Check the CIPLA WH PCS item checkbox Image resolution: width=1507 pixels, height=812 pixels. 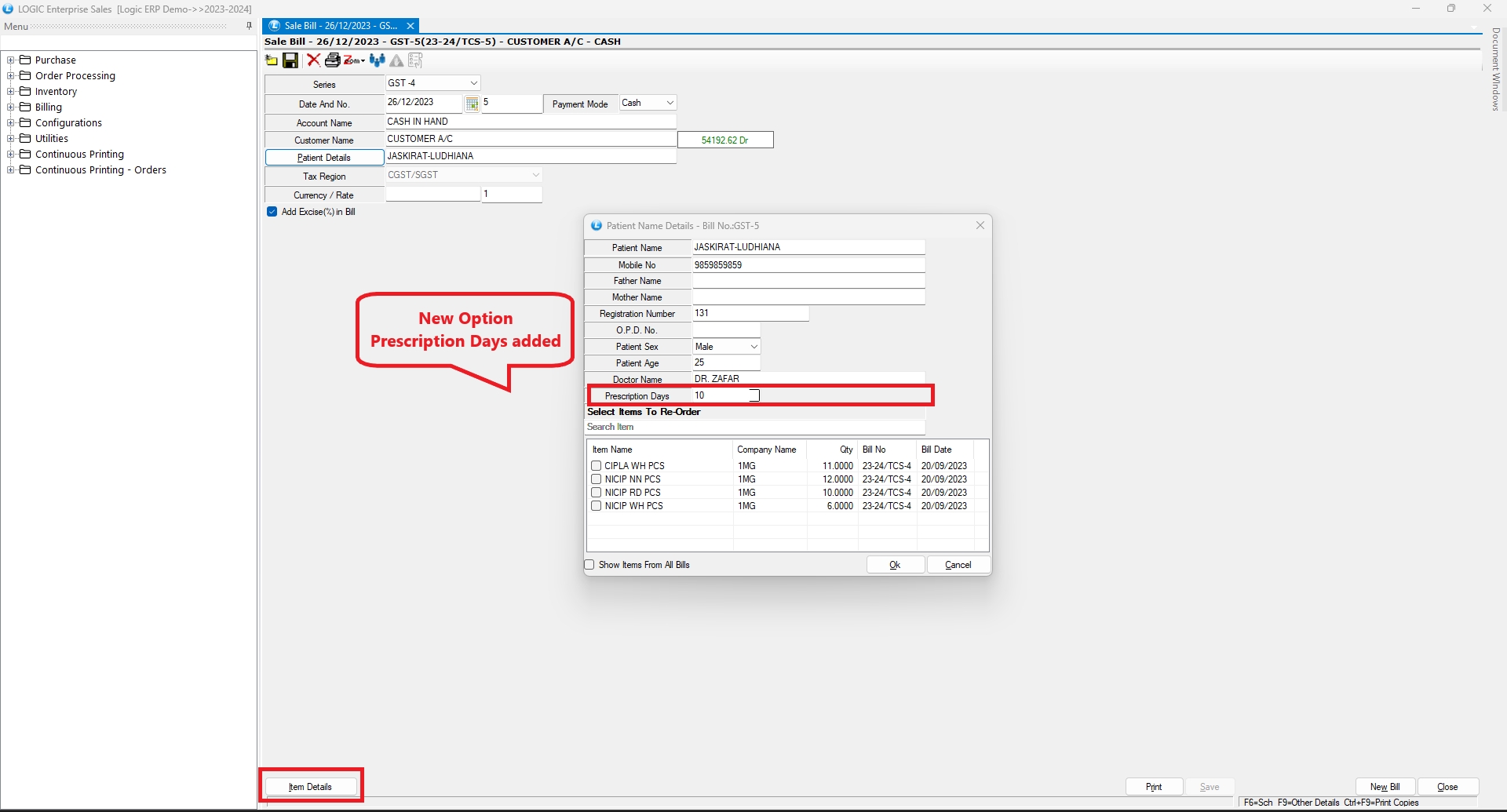coord(597,466)
